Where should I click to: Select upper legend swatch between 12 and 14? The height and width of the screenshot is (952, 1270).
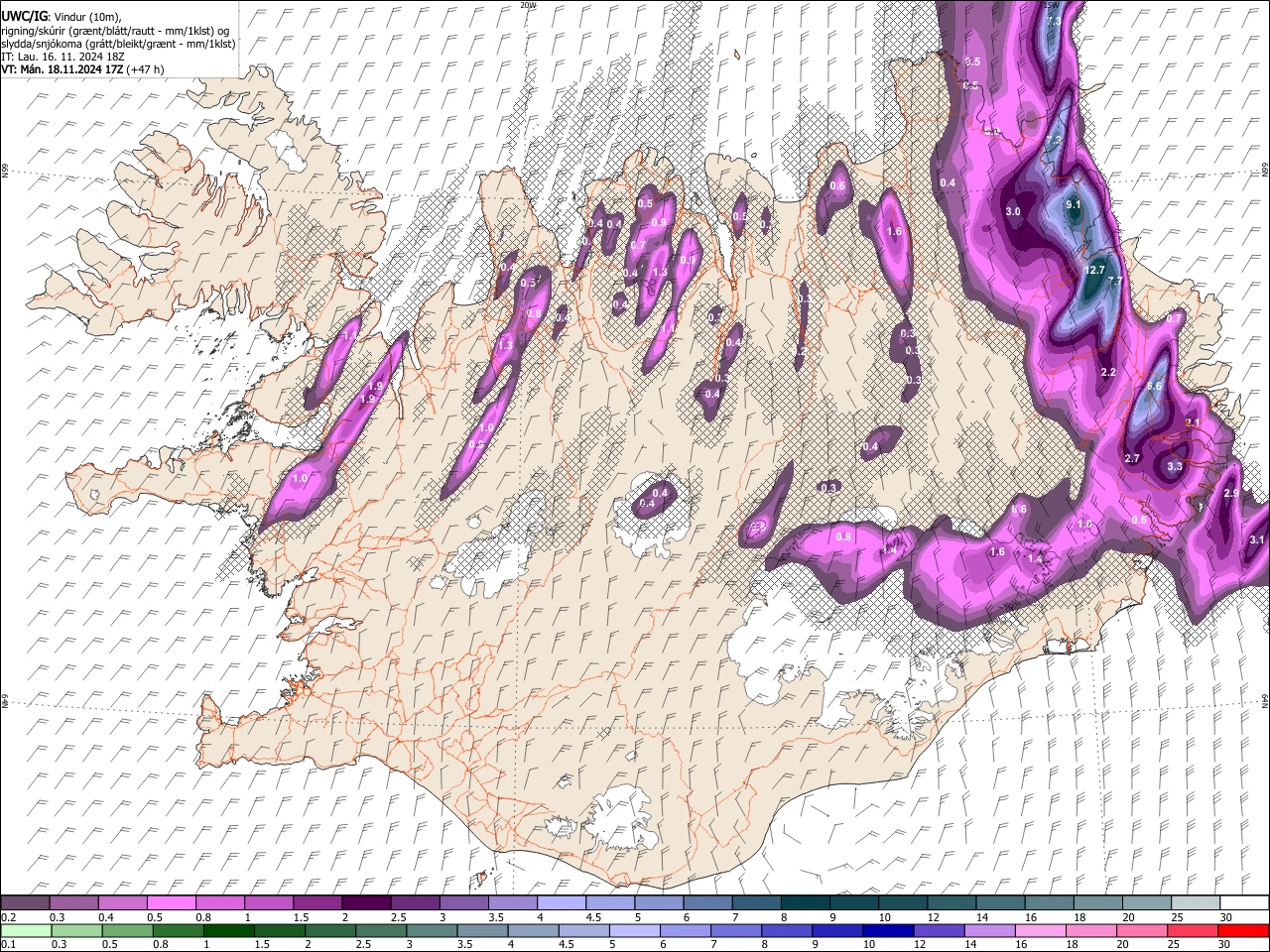[952, 902]
